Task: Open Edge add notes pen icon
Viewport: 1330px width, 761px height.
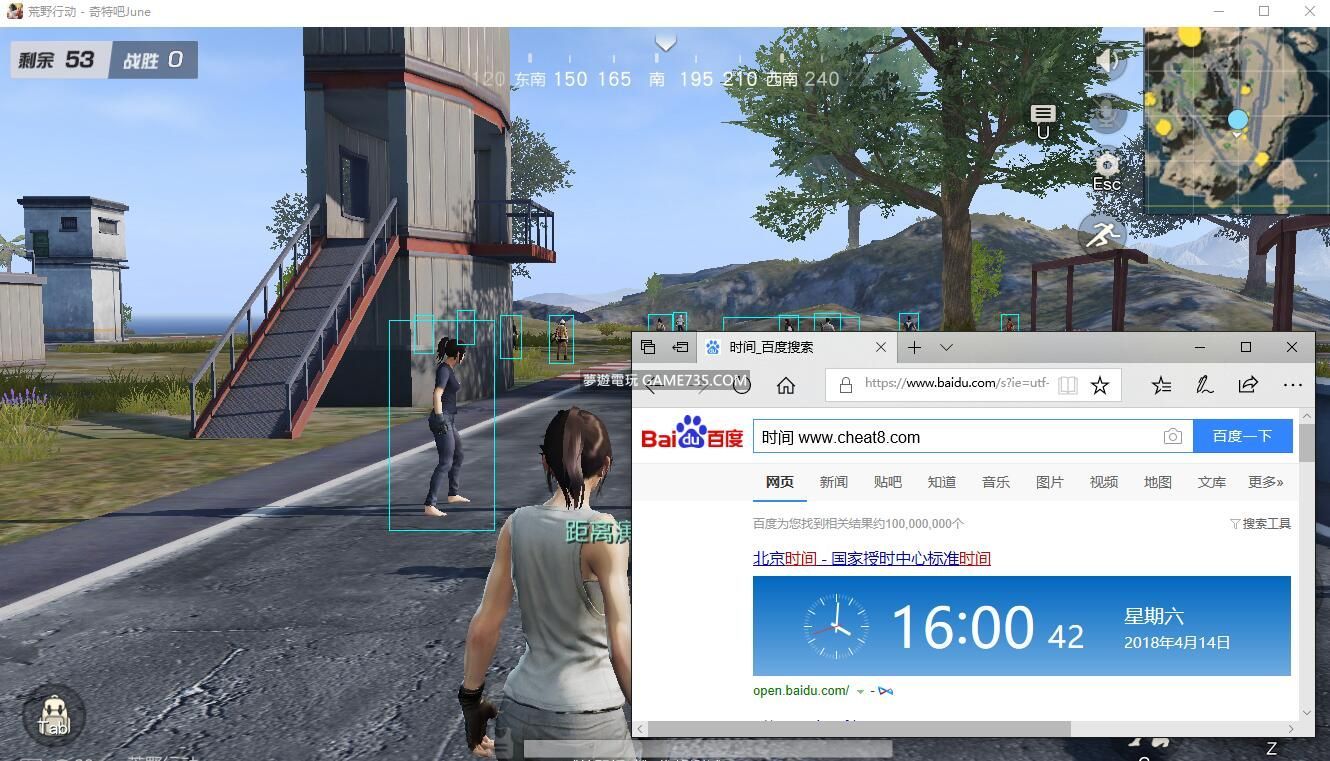Action: click(x=1205, y=386)
